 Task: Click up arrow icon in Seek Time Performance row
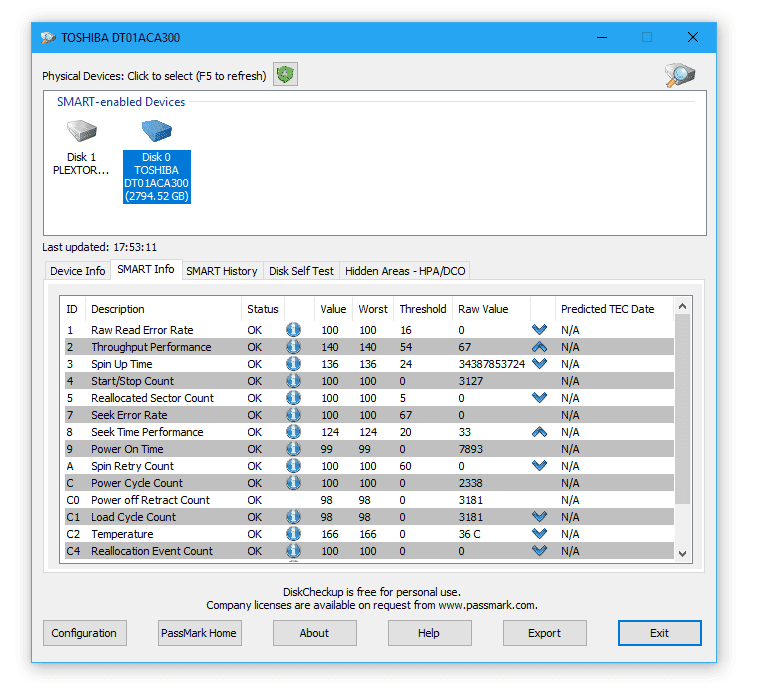click(539, 431)
